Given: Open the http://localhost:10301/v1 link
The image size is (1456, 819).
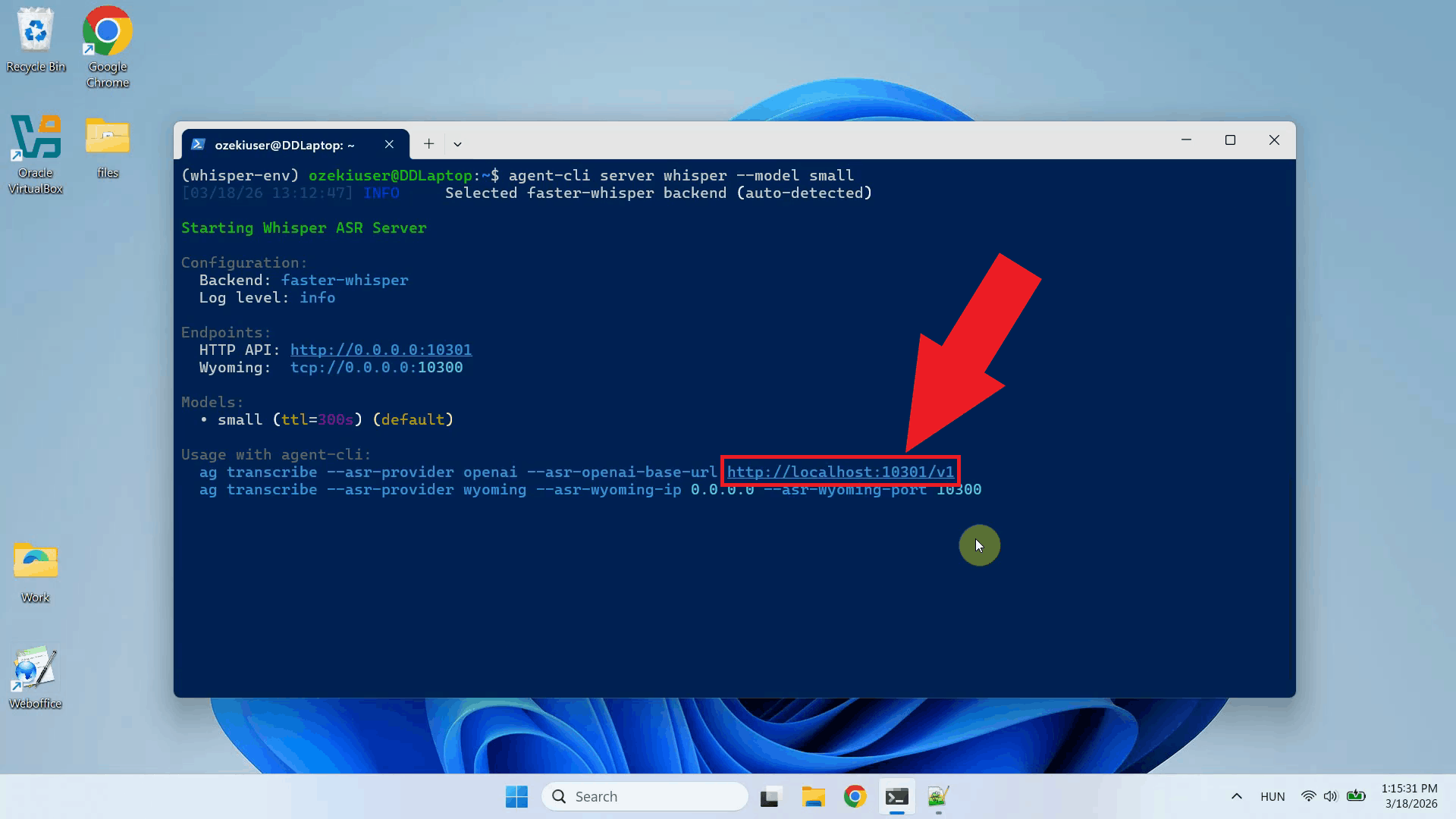Looking at the screenshot, I should pyautogui.click(x=840, y=472).
